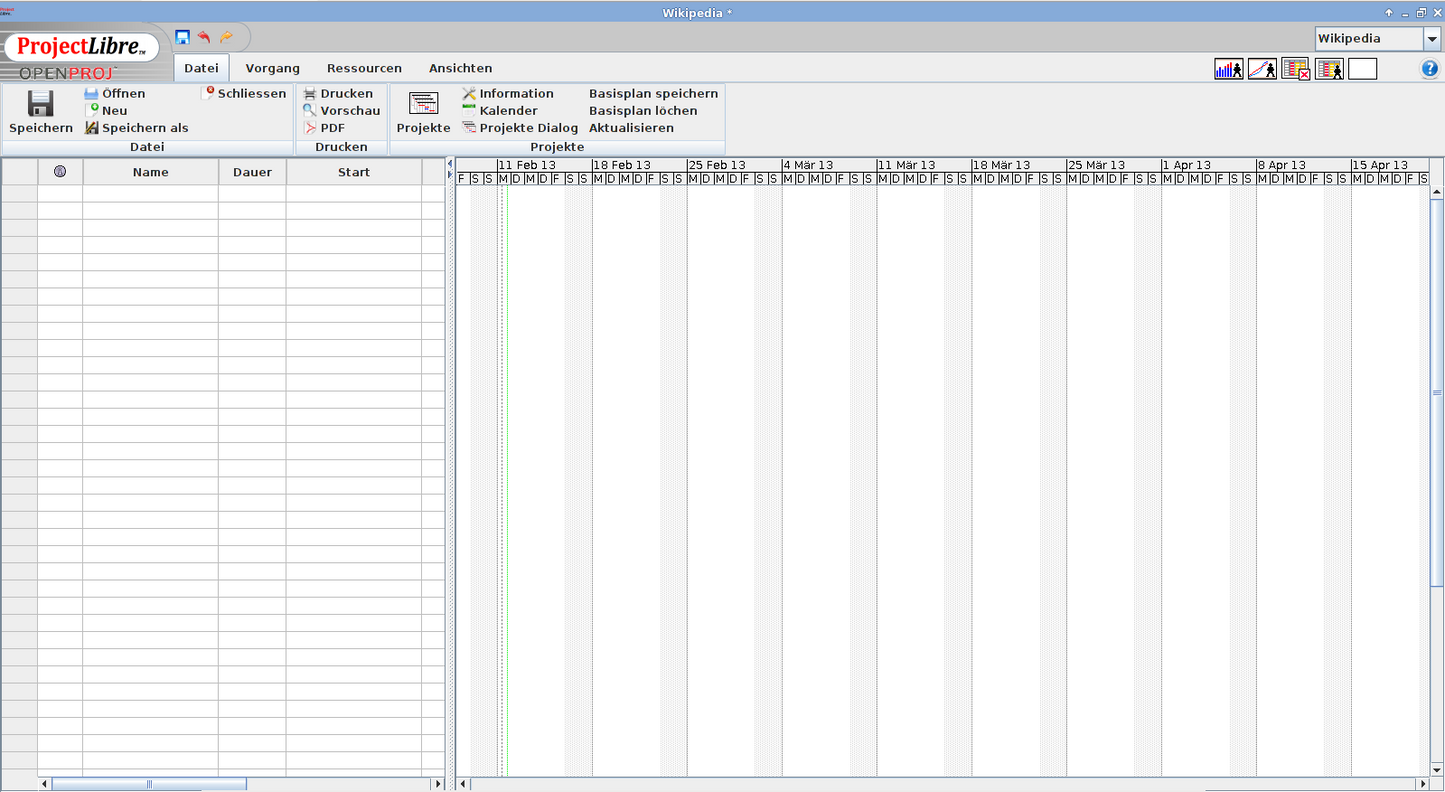Collapse the task table with the left arrow
1445x792 pixels.
[x=450, y=165]
